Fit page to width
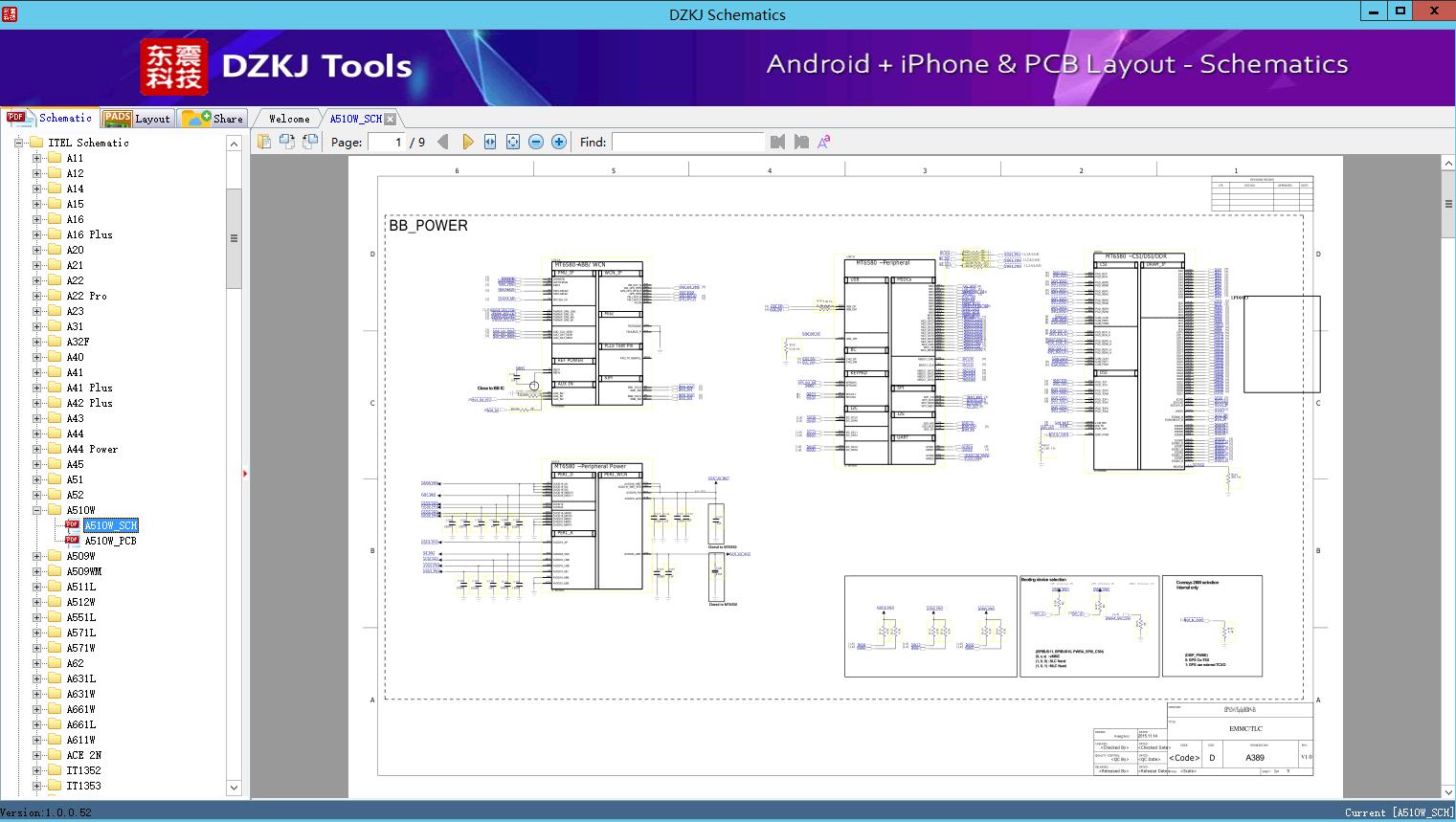The width and height of the screenshot is (1456, 822). (490, 142)
